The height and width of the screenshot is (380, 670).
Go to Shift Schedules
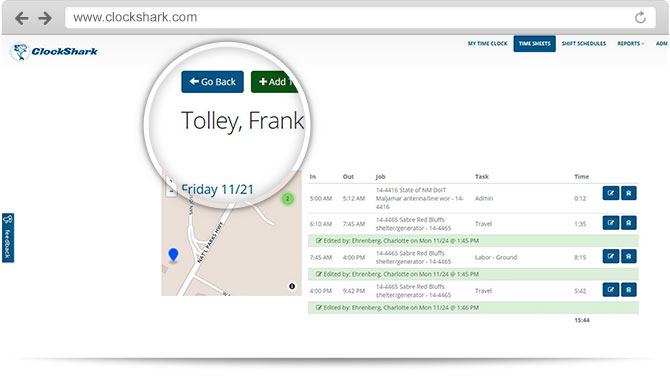tap(584, 44)
